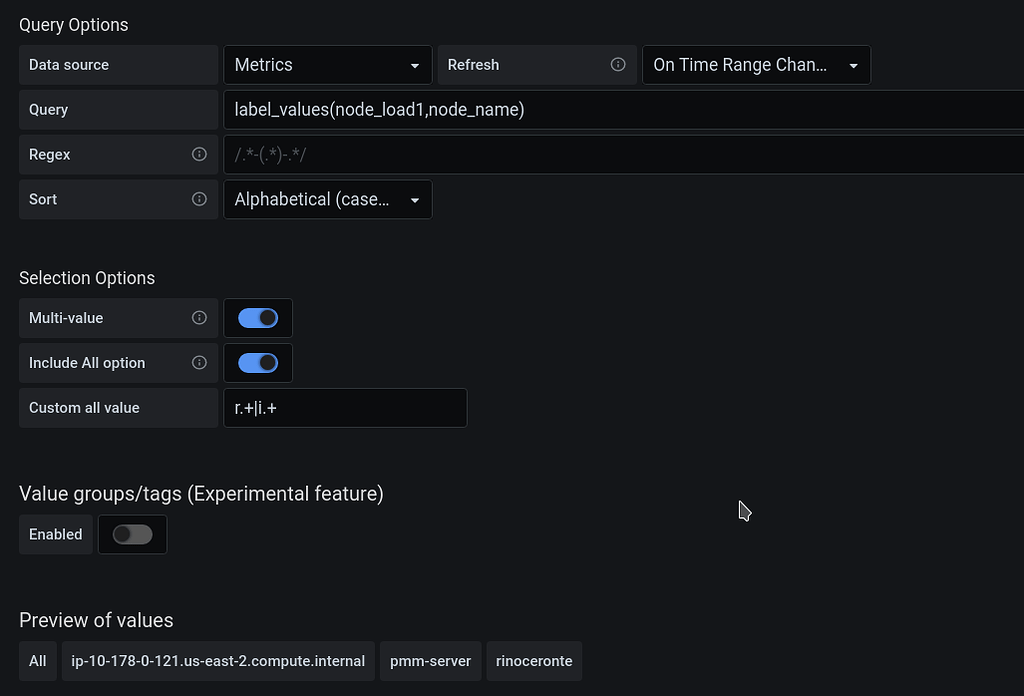
Task: Open the Regex info tooltip icon
Action: [199, 154]
